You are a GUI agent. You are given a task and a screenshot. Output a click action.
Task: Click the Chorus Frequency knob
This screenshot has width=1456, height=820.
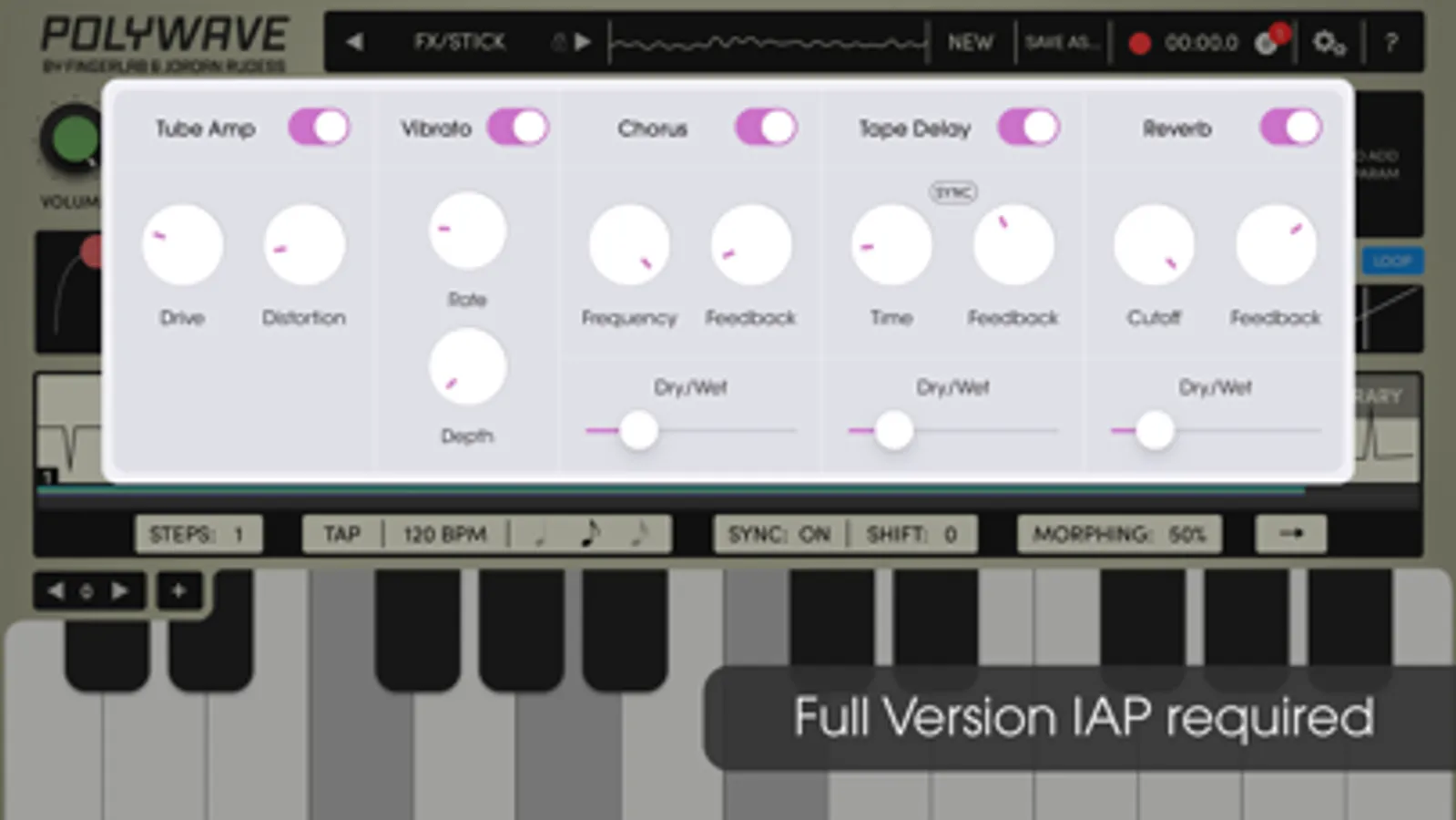click(629, 245)
